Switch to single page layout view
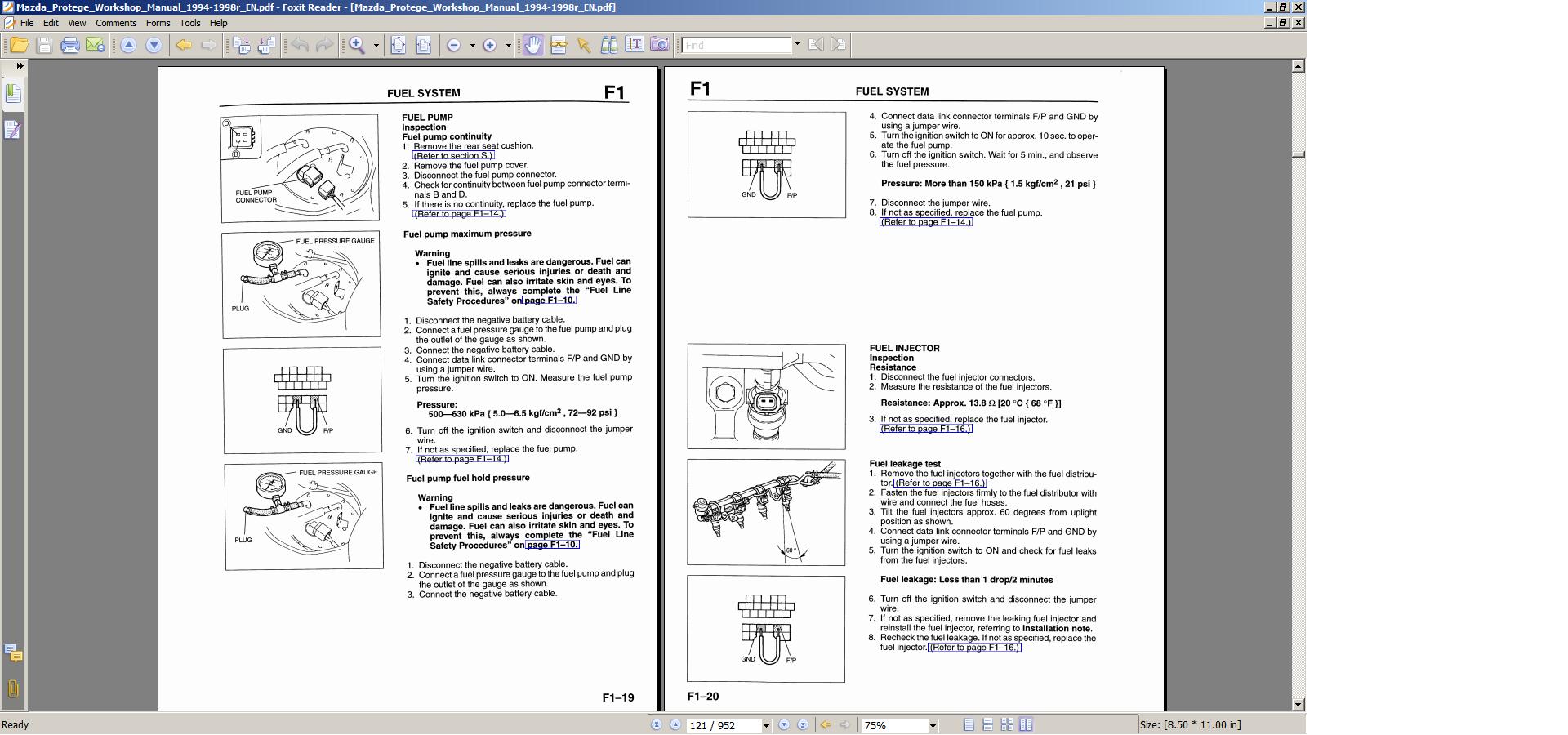1568x735 pixels. 969,725
